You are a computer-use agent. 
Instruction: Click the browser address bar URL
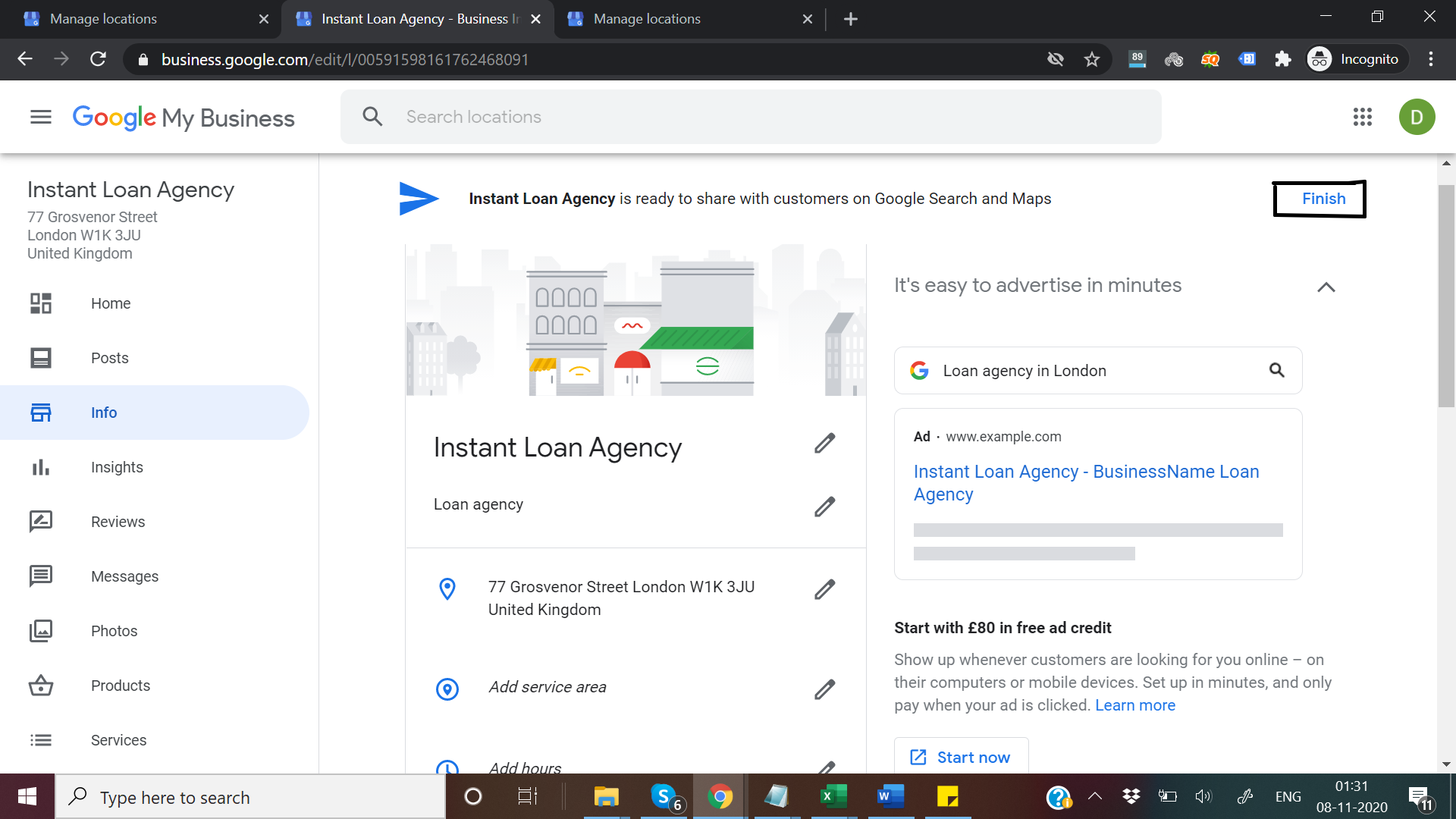345,59
